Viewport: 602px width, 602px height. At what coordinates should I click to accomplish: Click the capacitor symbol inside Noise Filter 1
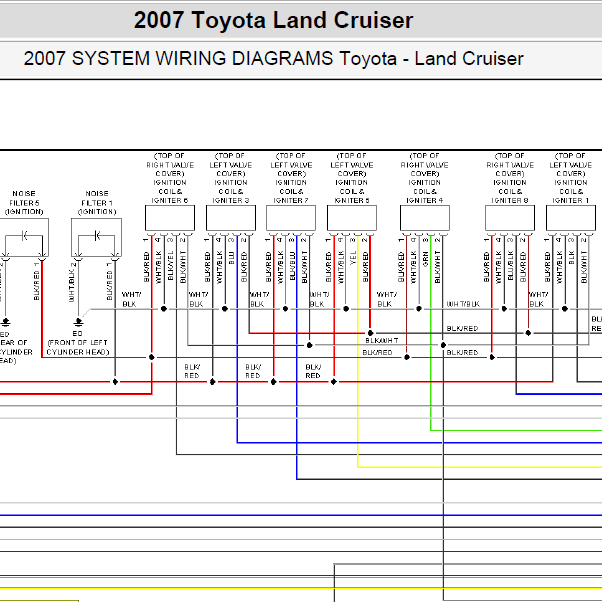tap(97, 236)
